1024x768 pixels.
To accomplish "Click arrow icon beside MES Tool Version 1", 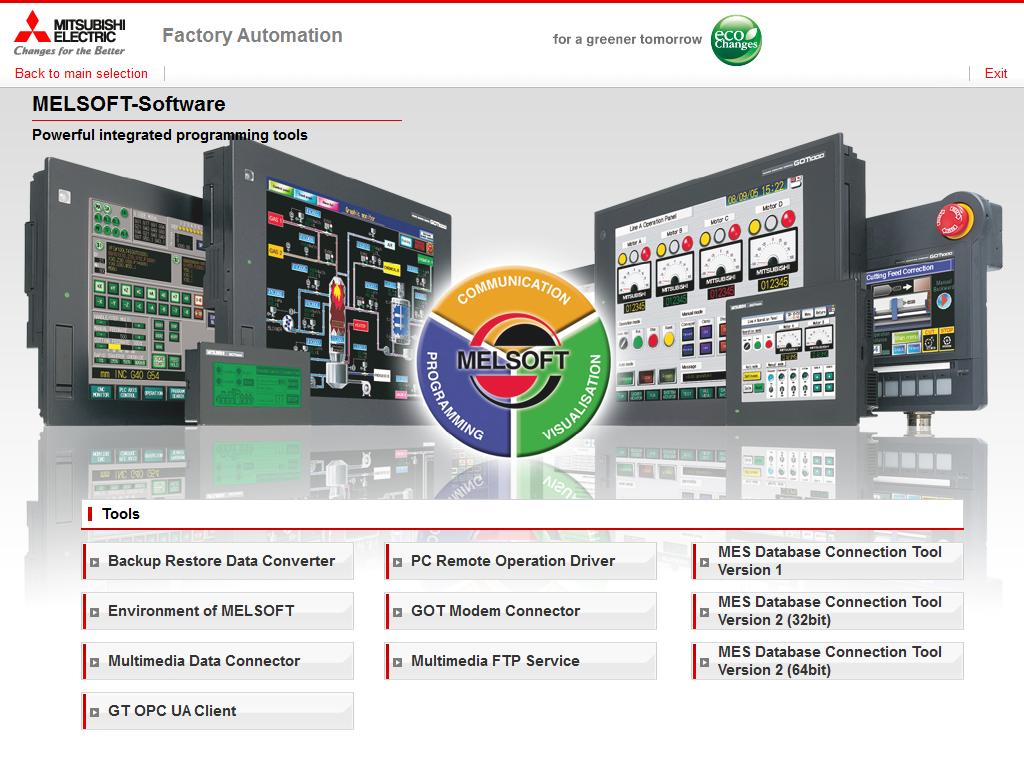I will (x=705, y=562).
